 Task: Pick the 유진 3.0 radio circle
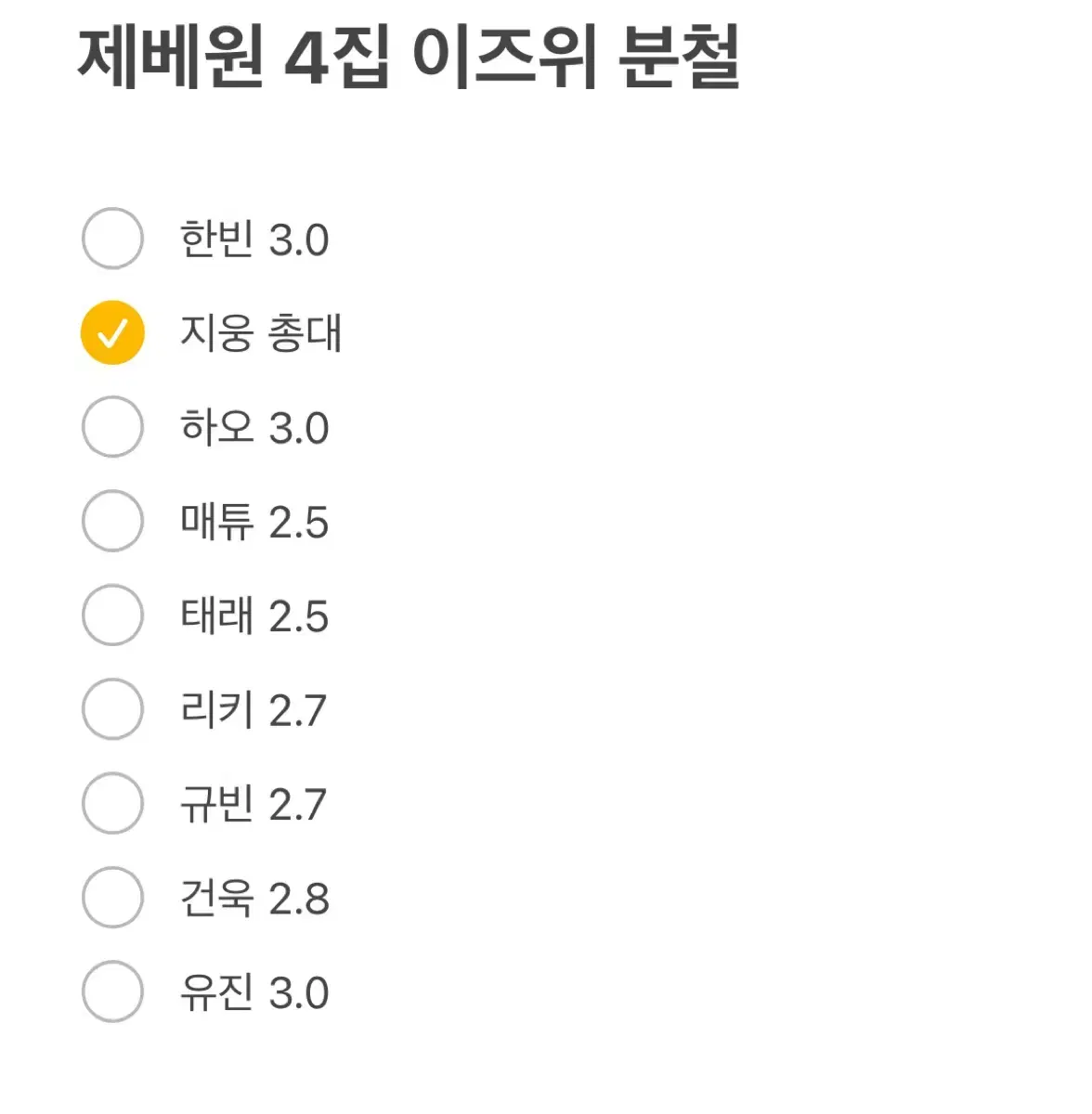coord(112,991)
